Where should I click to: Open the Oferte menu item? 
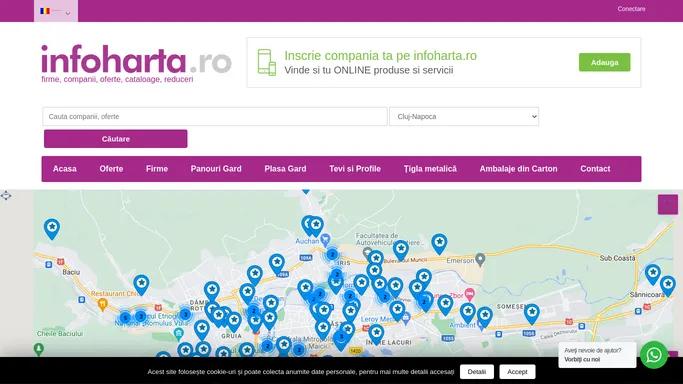click(111, 169)
